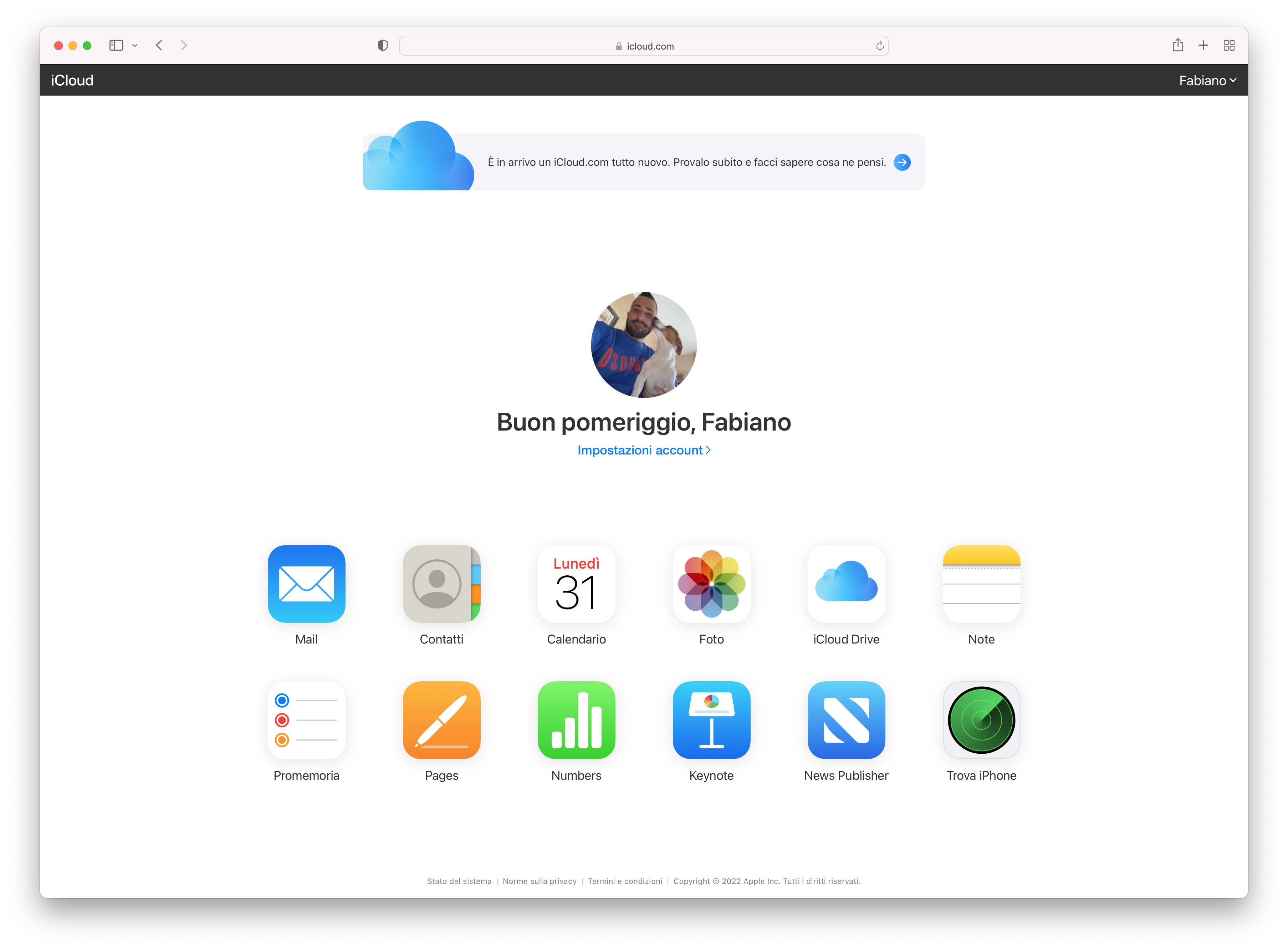Toggle the Safari sidebar
Screen dimensions: 1288x951
[116, 45]
